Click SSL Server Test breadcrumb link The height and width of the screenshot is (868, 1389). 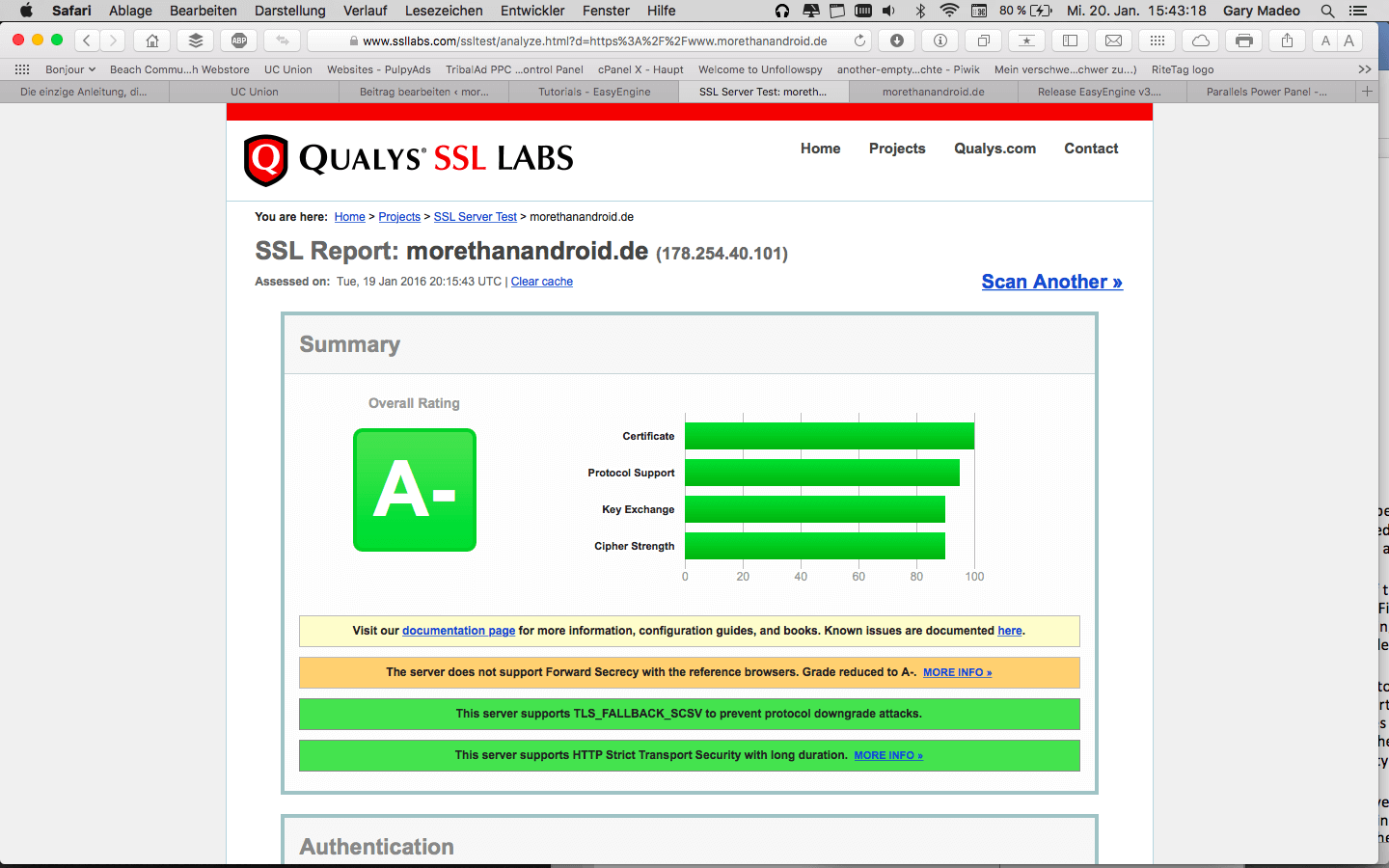pos(476,217)
